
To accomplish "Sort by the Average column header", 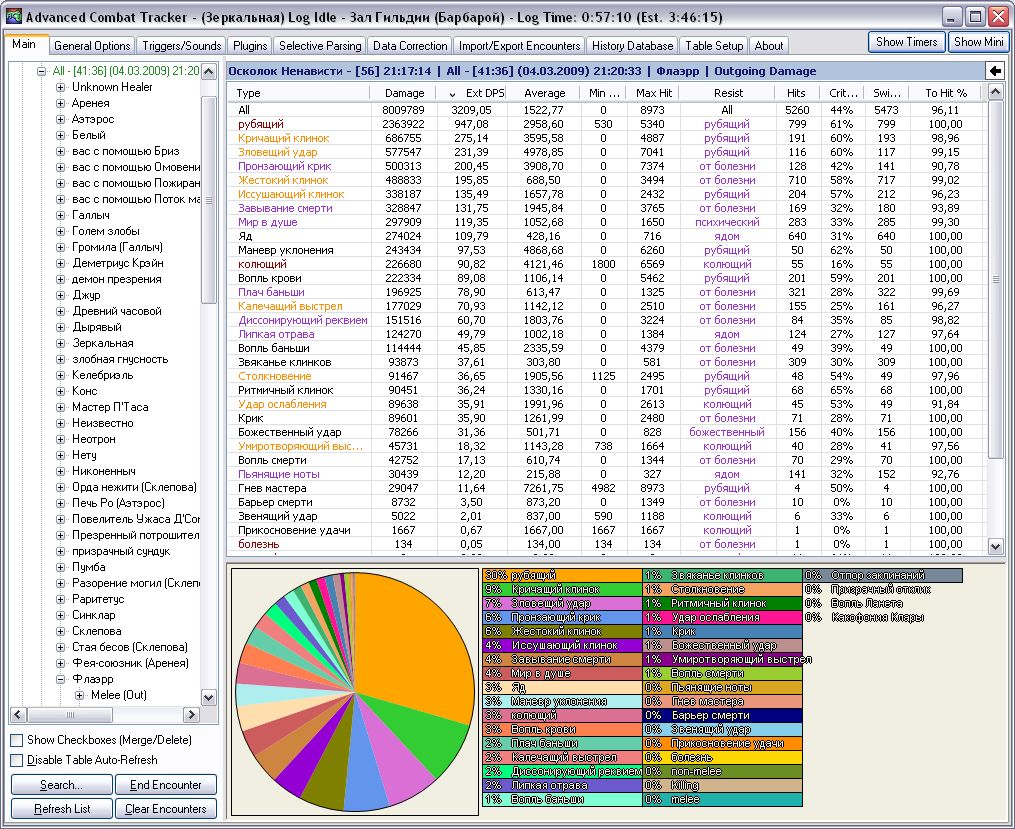I will coord(544,93).
